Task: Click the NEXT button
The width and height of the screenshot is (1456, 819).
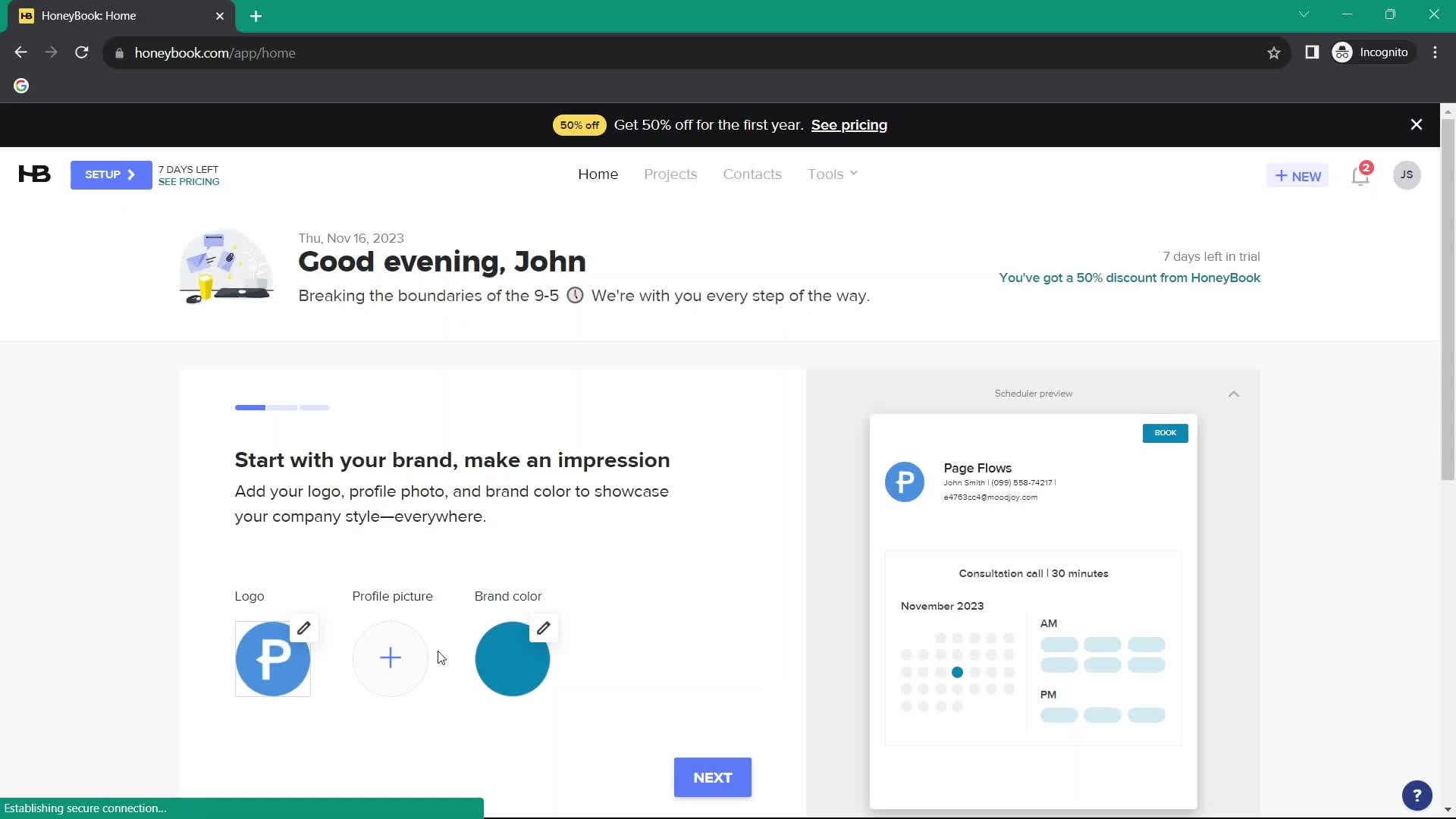Action: (x=712, y=777)
